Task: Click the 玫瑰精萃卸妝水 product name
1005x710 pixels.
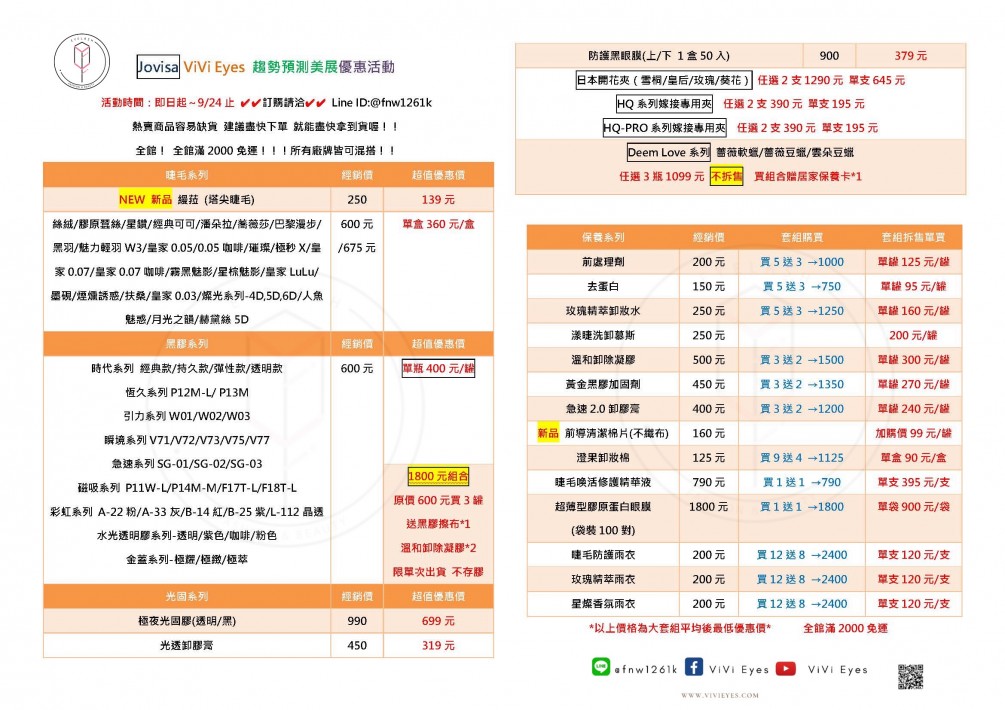Action: pyautogui.click(x=603, y=311)
